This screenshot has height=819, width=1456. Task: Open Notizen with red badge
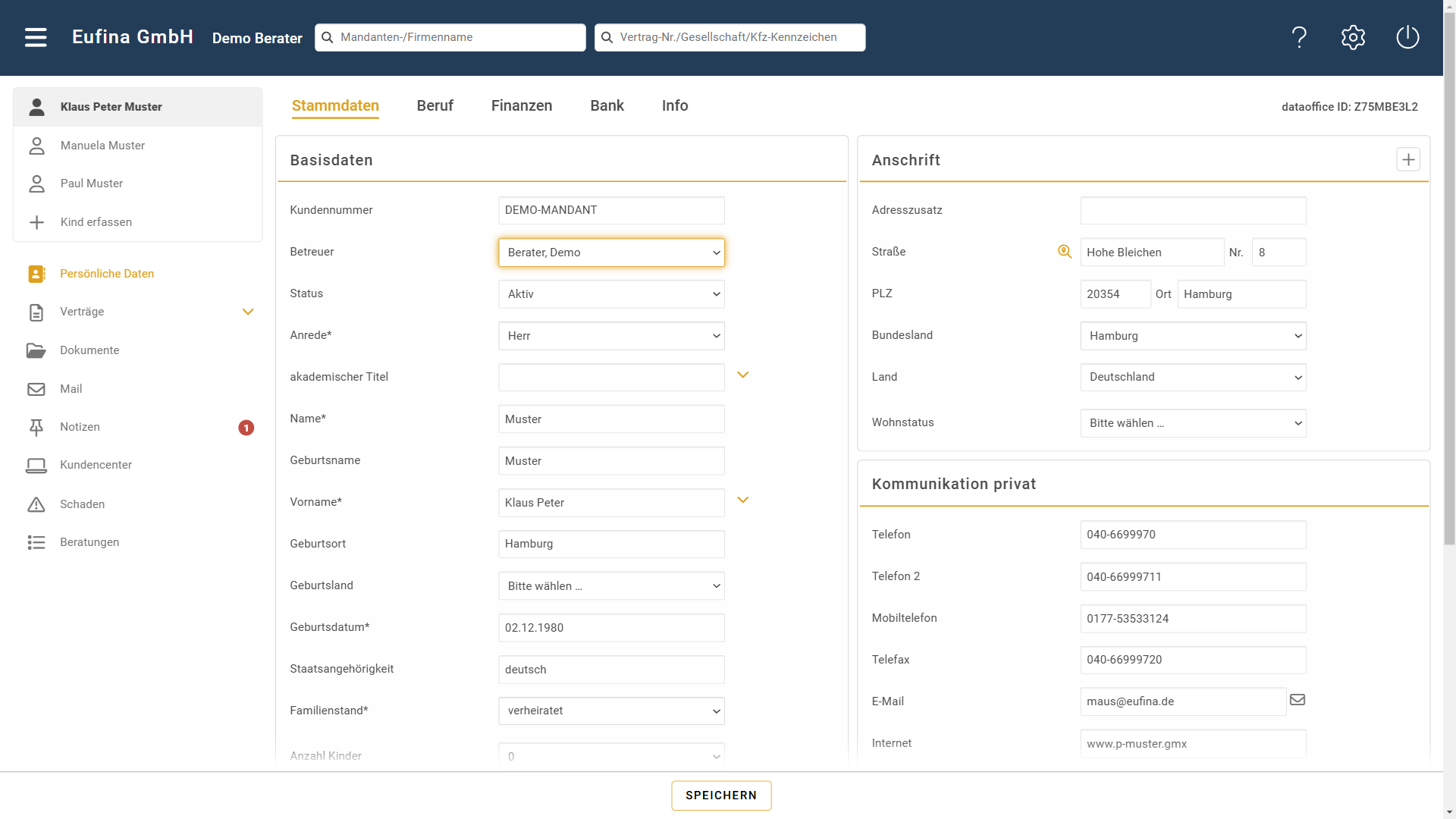80,427
